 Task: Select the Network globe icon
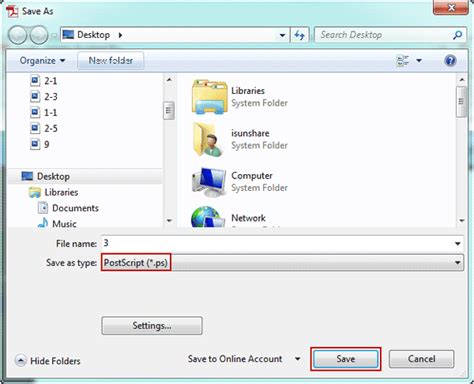coord(208,217)
